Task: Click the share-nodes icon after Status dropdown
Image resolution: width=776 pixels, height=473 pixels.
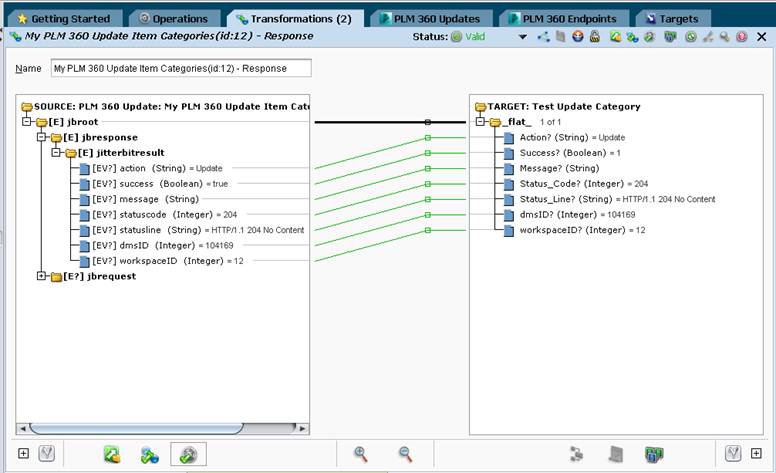Action: tap(543, 36)
